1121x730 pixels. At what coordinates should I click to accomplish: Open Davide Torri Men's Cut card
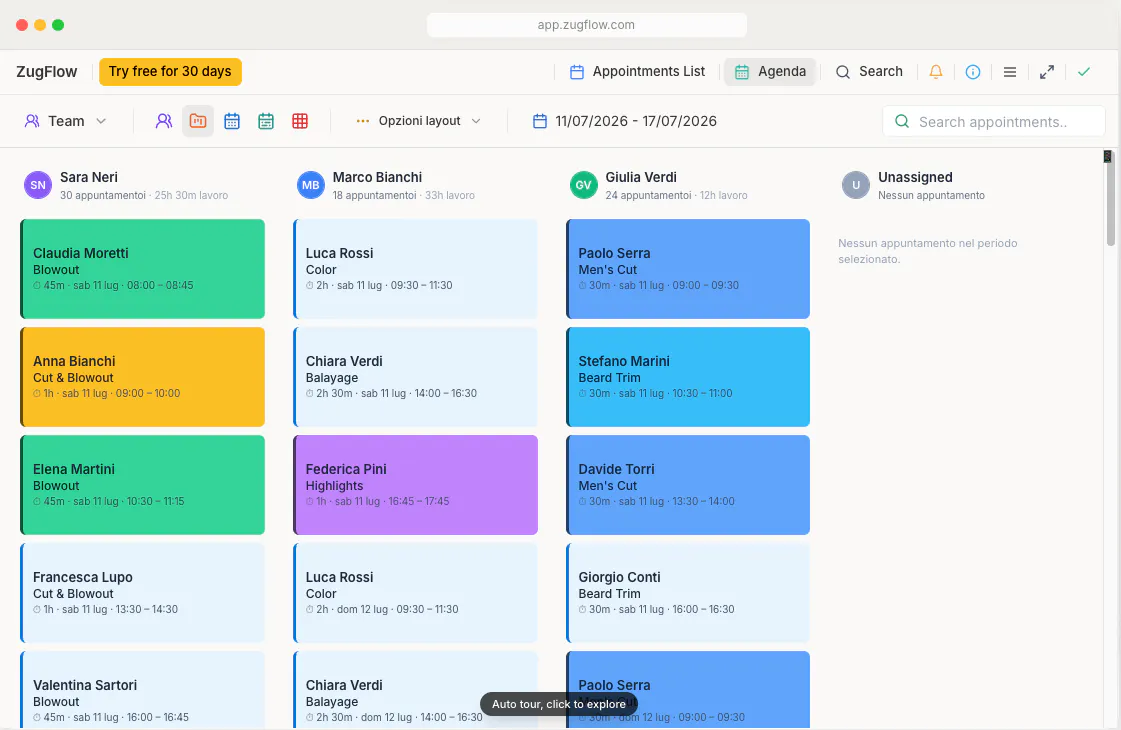click(688, 485)
